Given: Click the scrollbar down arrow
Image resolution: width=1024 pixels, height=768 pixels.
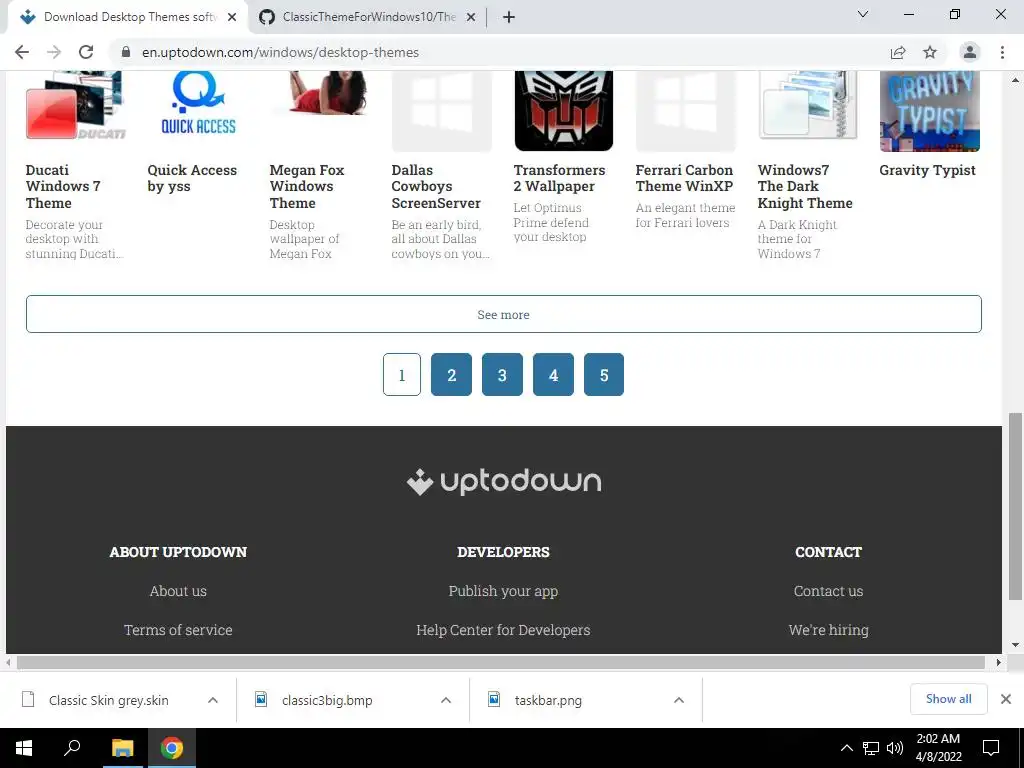Looking at the screenshot, I should pos(1015,645).
